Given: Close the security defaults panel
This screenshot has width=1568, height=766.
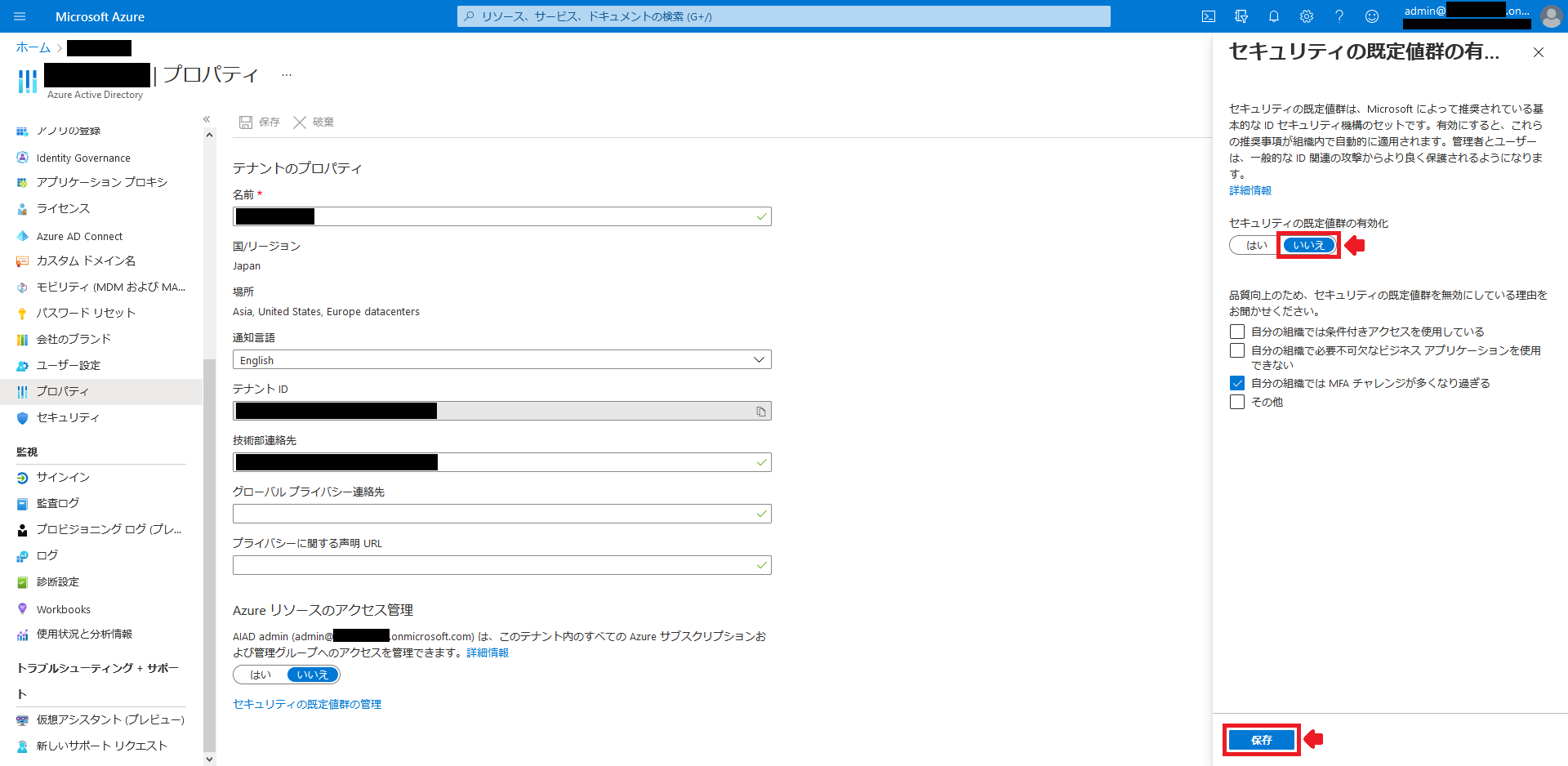Looking at the screenshot, I should [x=1539, y=52].
